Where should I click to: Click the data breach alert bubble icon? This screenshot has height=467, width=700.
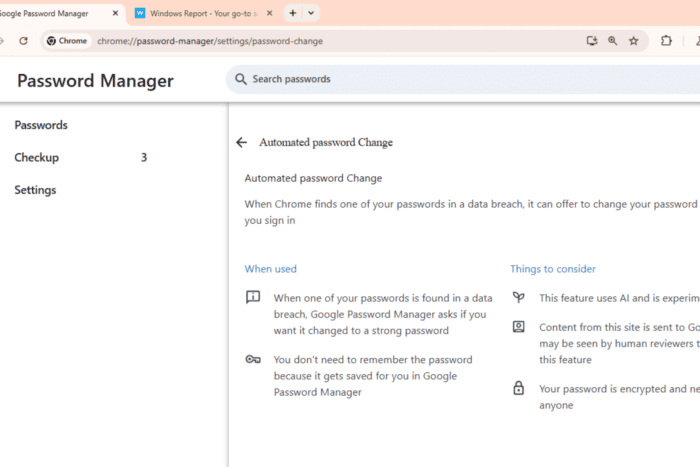point(253,297)
